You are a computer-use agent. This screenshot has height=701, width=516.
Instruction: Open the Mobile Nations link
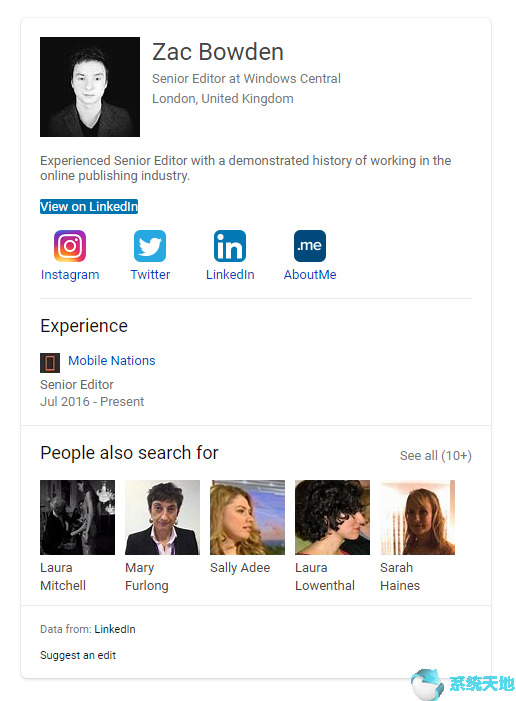point(112,360)
